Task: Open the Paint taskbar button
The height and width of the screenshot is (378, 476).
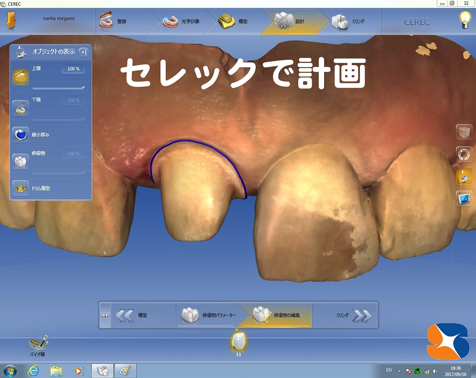Action: (125, 371)
